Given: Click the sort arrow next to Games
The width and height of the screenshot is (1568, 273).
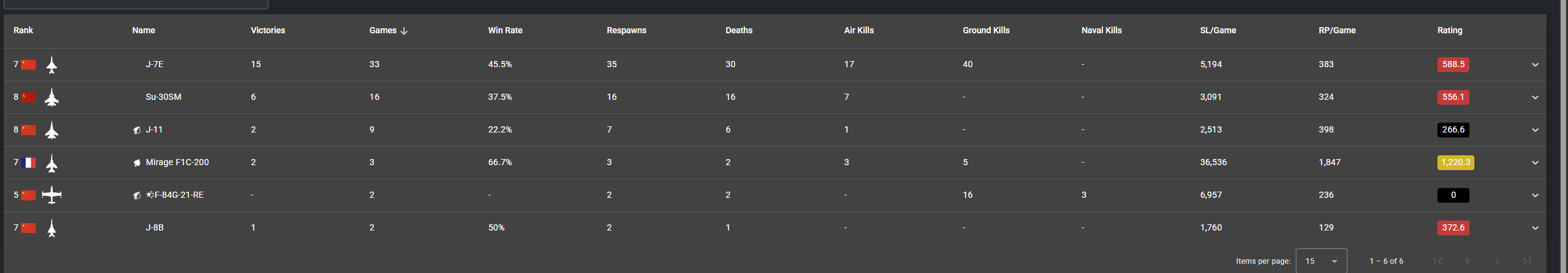Looking at the screenshot, I should coord(404,31).
